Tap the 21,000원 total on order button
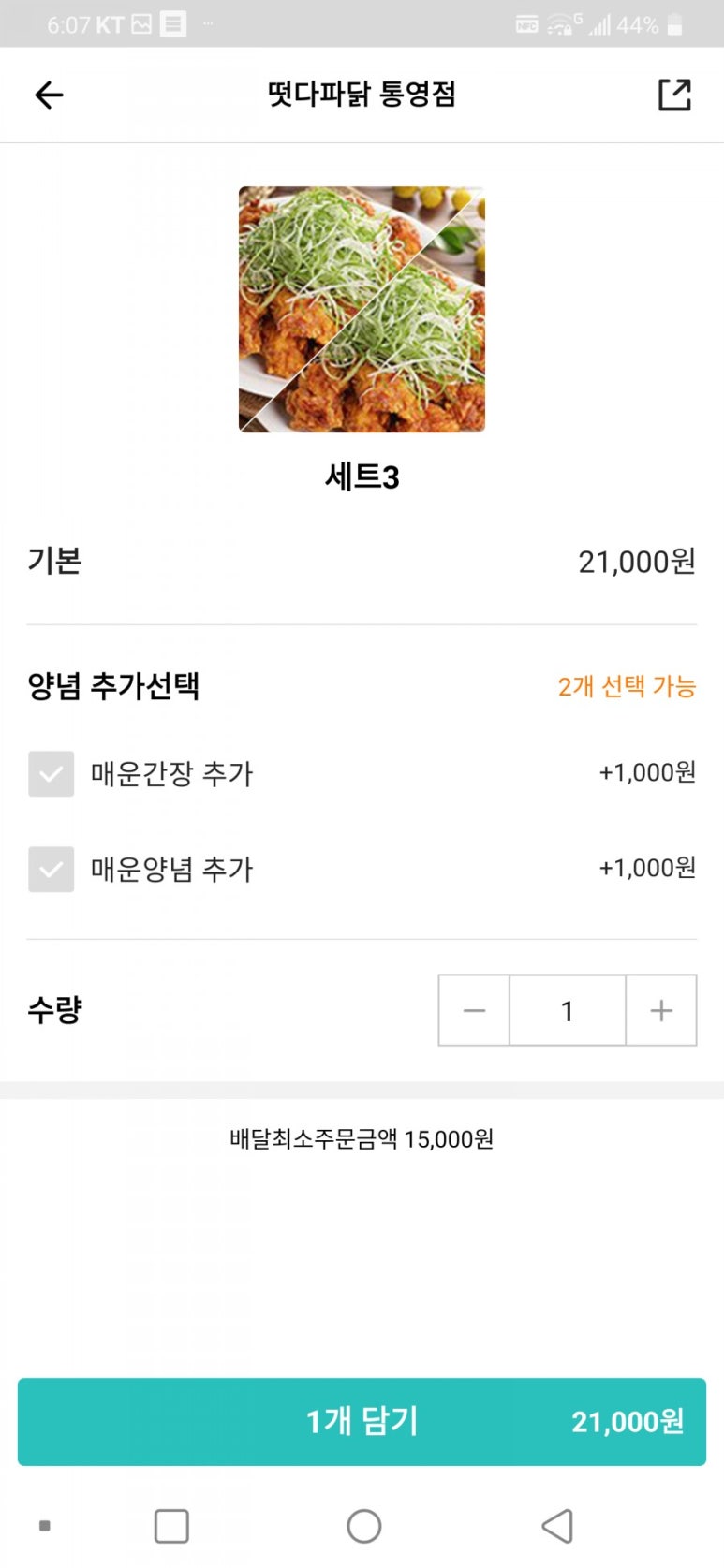 tap(628, 1422)
